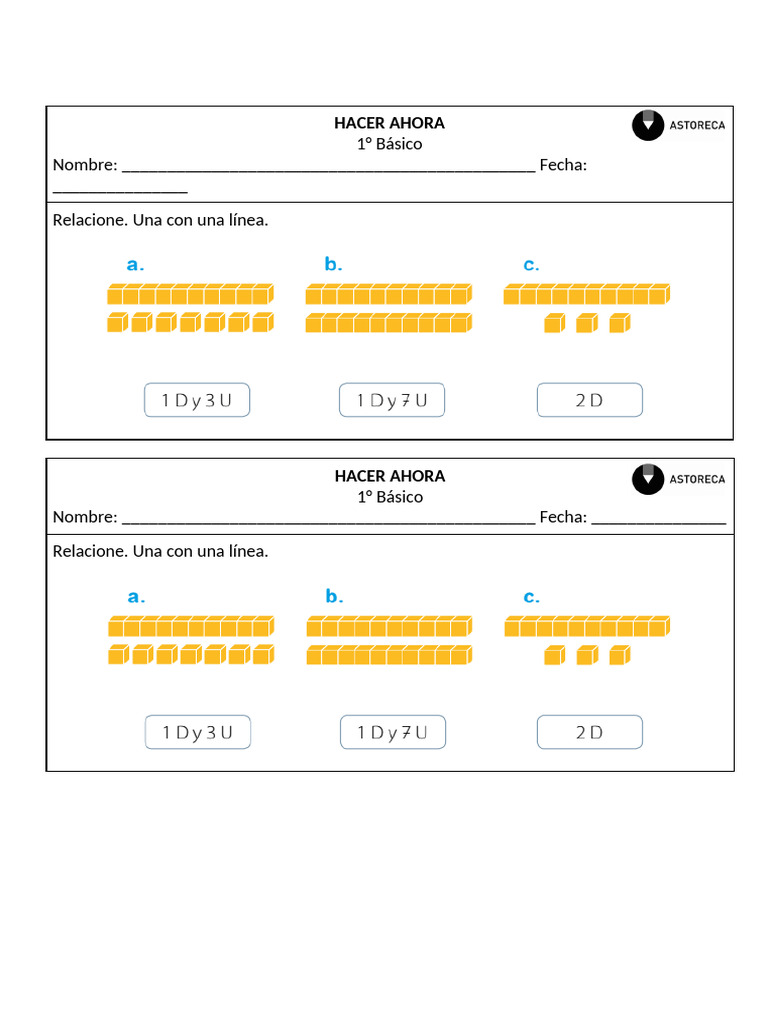Select the '1 D y 7 U' box in bottom worksheet
The image size is (768, 1024).
[x=393, y=732]
